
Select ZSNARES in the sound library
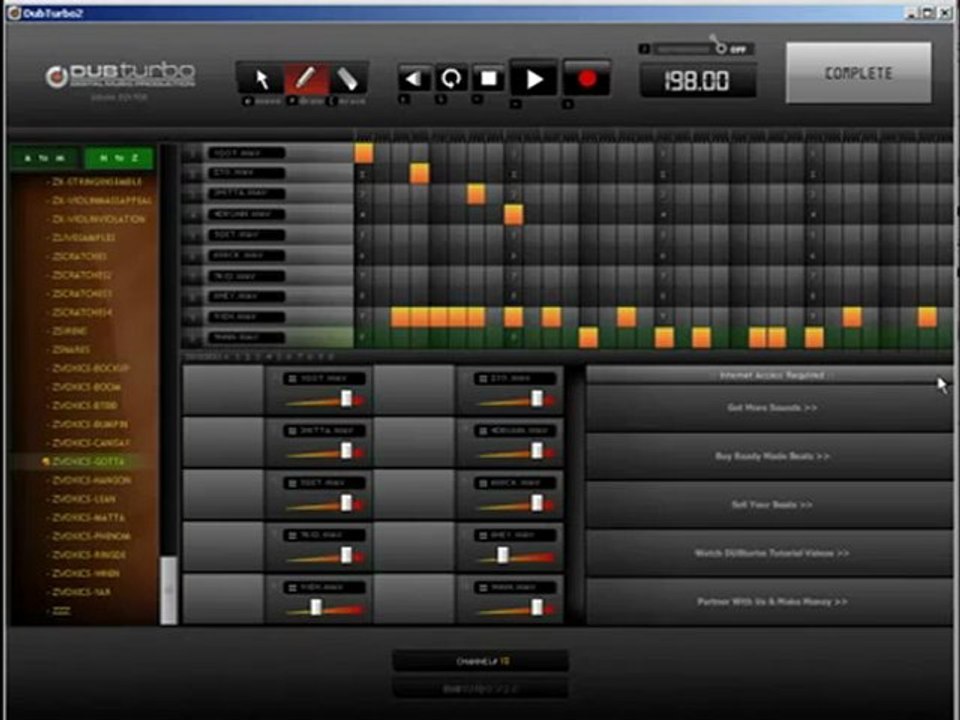pos(71,350)
